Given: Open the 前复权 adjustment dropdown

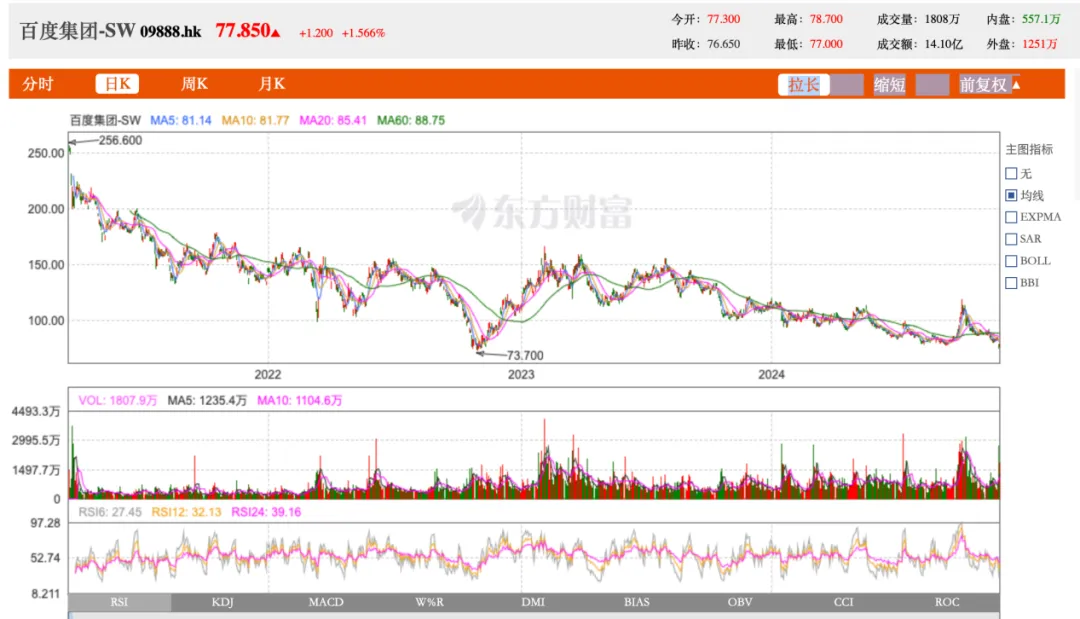Looking at the screenshot, I should pos(990,85).
